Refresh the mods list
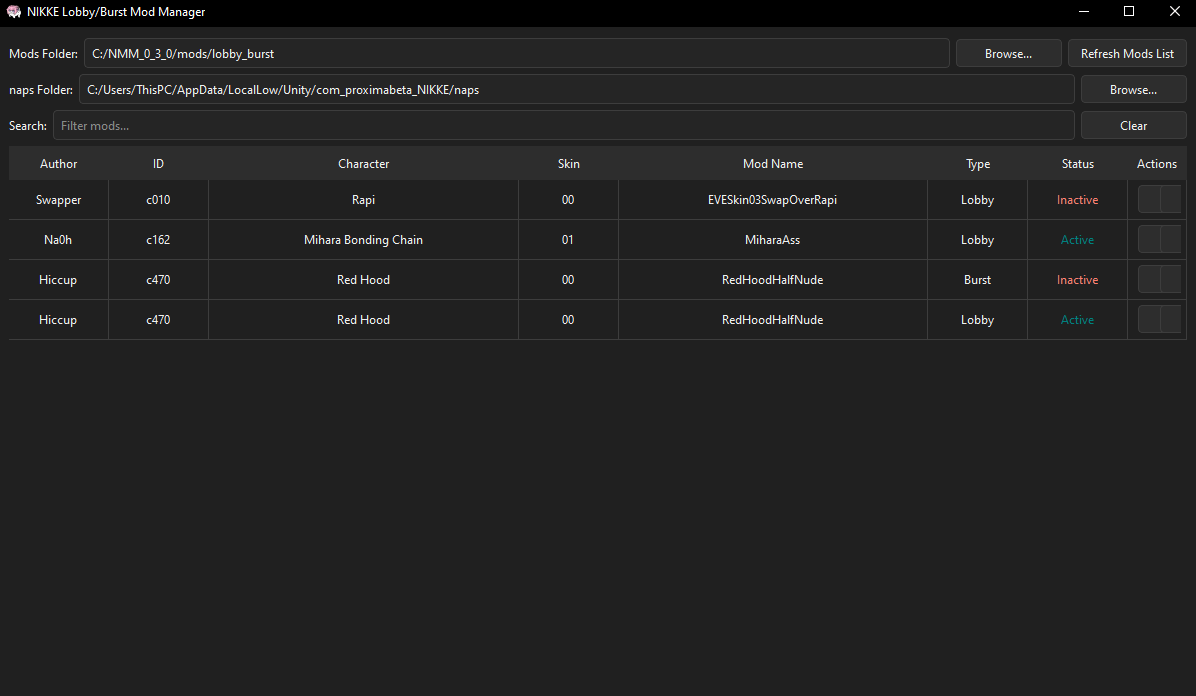Screen dimensions: 1196x696 click(x=1127, y=52)
